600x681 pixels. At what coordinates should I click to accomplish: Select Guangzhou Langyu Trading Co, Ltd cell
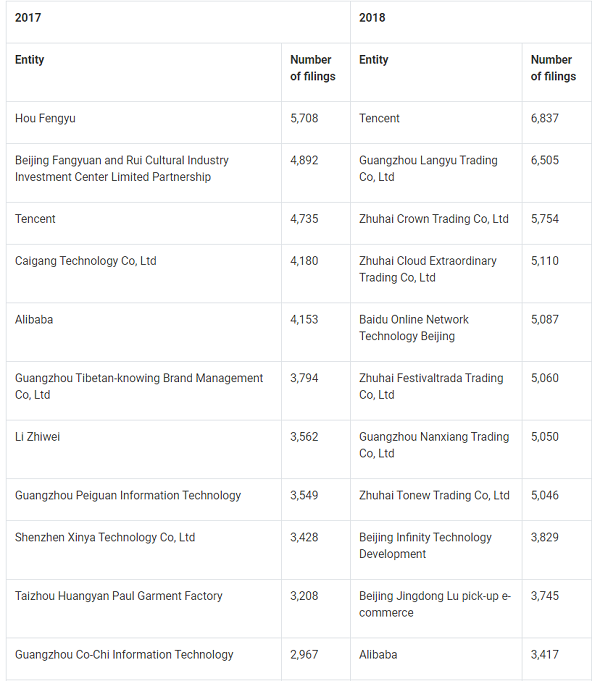pyautogui.click(x=428, y=169)
